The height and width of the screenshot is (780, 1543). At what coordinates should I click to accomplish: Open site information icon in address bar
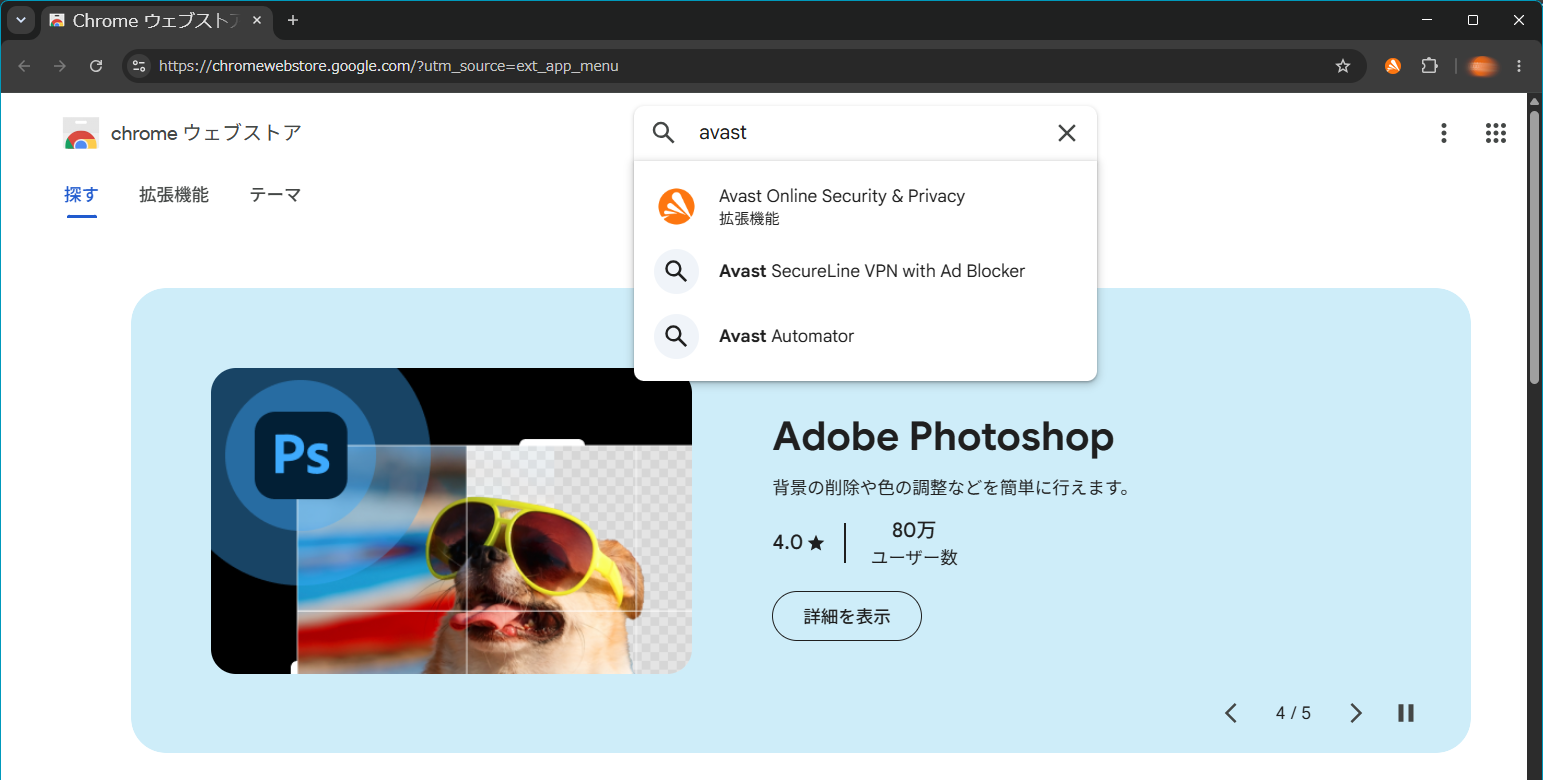coord(139,66)
